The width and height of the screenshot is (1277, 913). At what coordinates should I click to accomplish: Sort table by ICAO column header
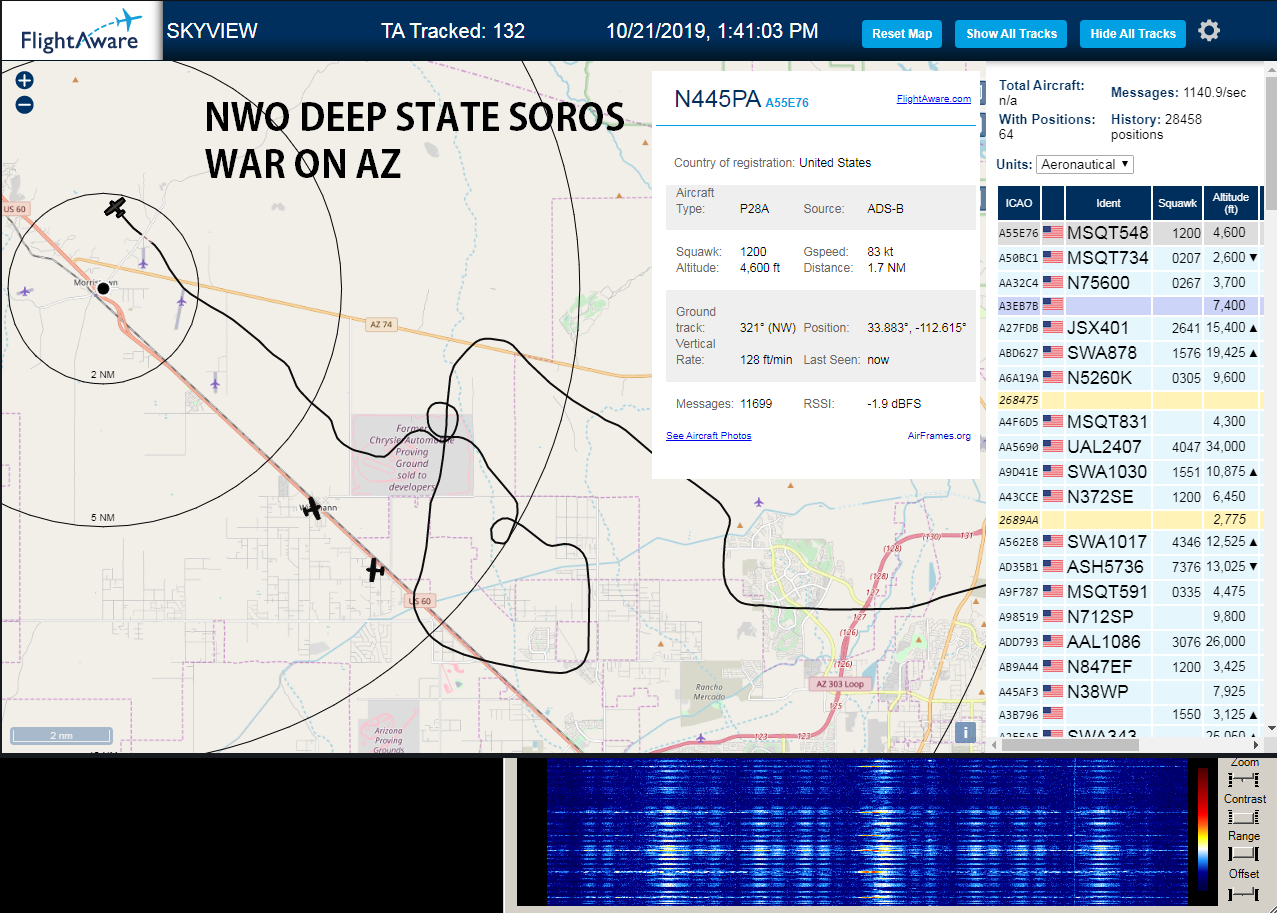pos(1019,203)
